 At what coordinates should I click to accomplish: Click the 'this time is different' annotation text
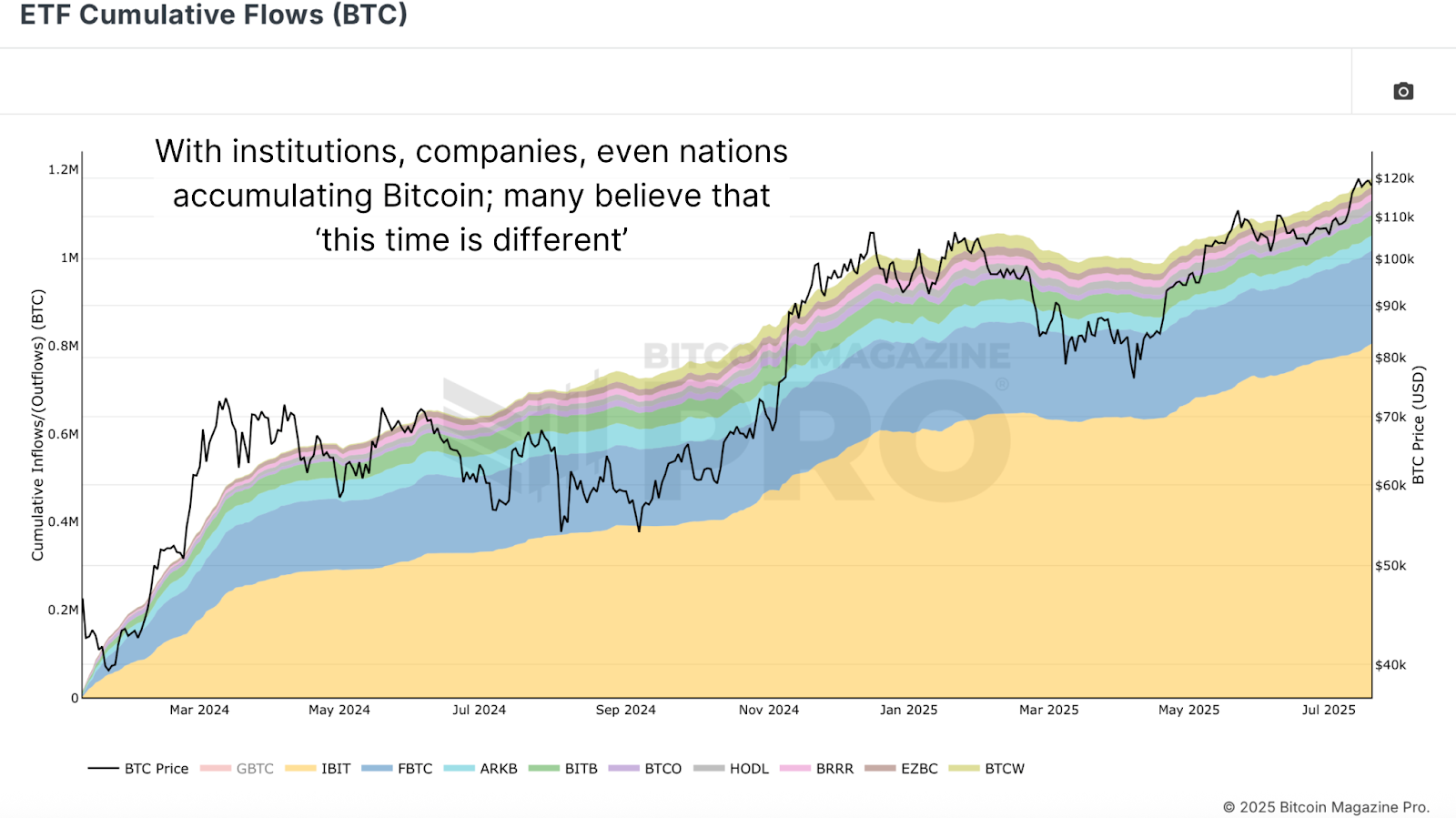click(471, 240)
